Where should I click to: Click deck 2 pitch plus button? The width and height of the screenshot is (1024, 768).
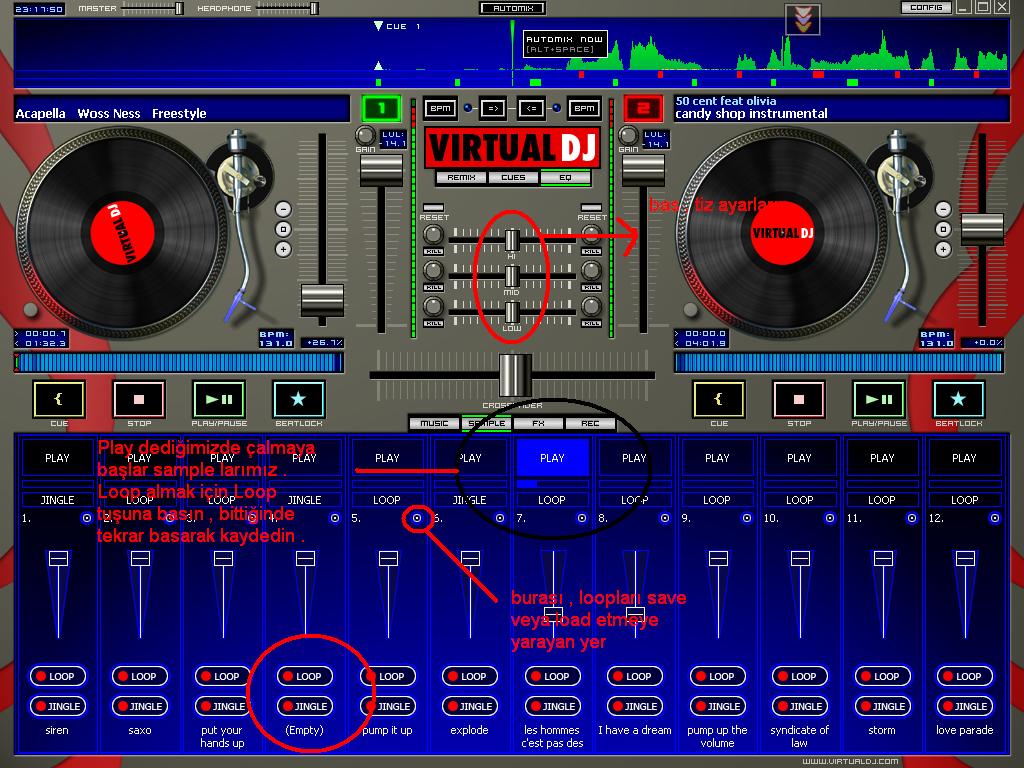click(x=943, y=249)
